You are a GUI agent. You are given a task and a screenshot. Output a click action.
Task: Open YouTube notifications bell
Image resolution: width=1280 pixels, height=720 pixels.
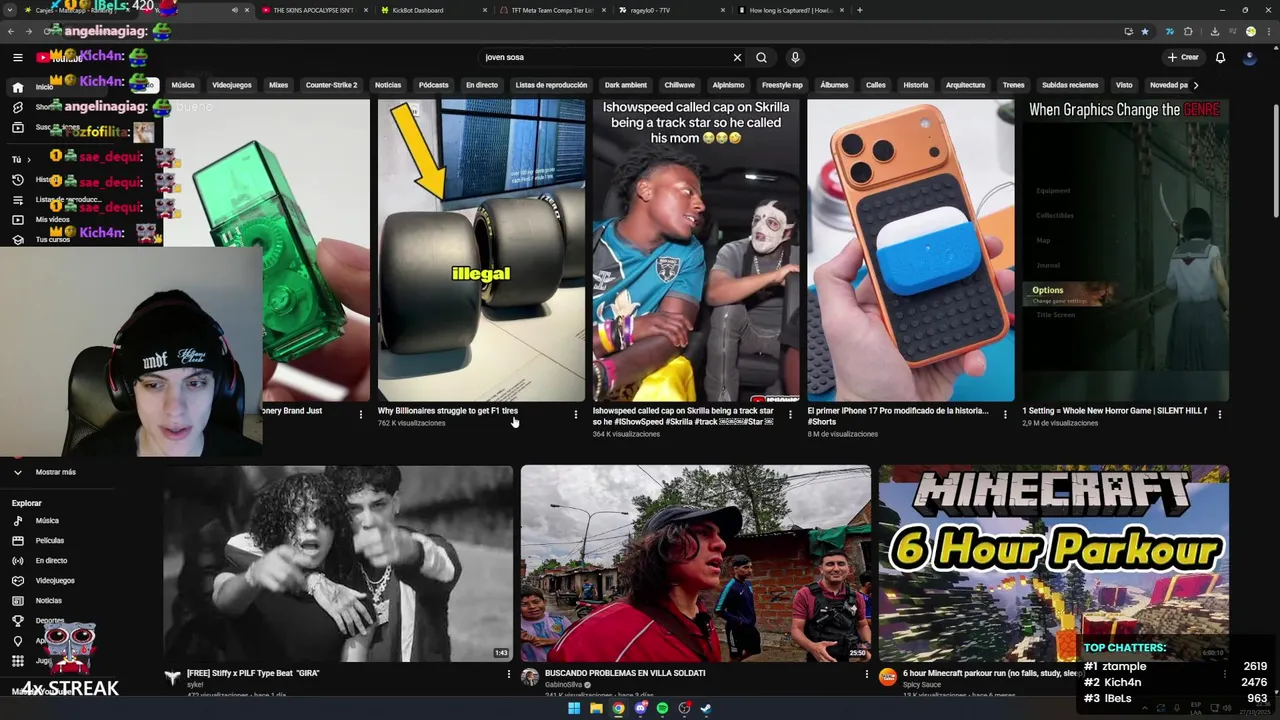[x=1220, y=57]
